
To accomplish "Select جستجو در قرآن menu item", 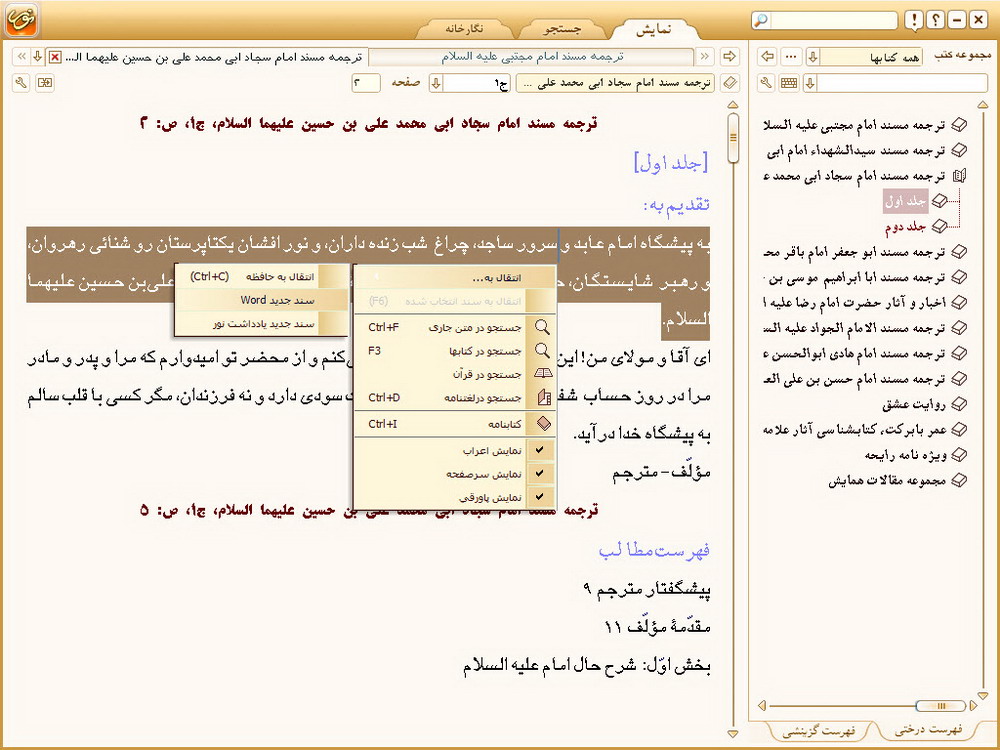I will point(455,374).
